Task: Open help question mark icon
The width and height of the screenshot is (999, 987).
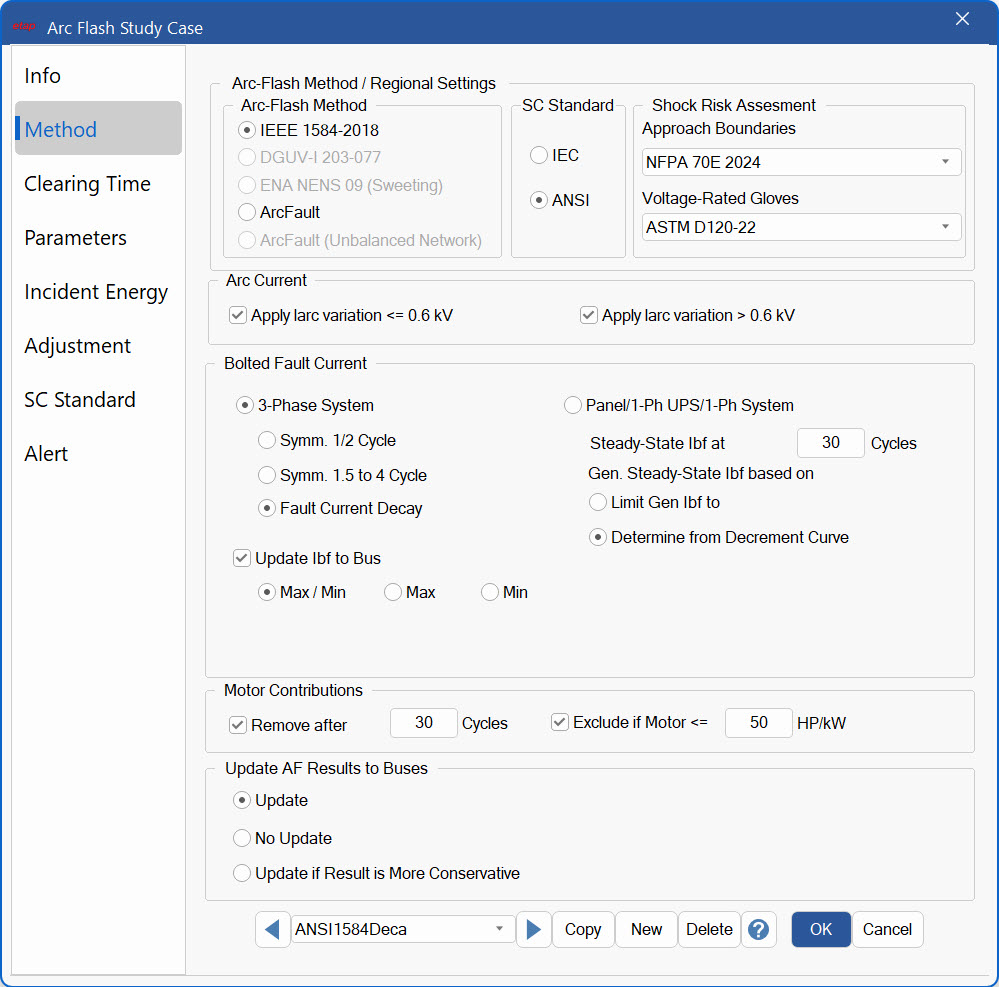Action: pos(758,930)
